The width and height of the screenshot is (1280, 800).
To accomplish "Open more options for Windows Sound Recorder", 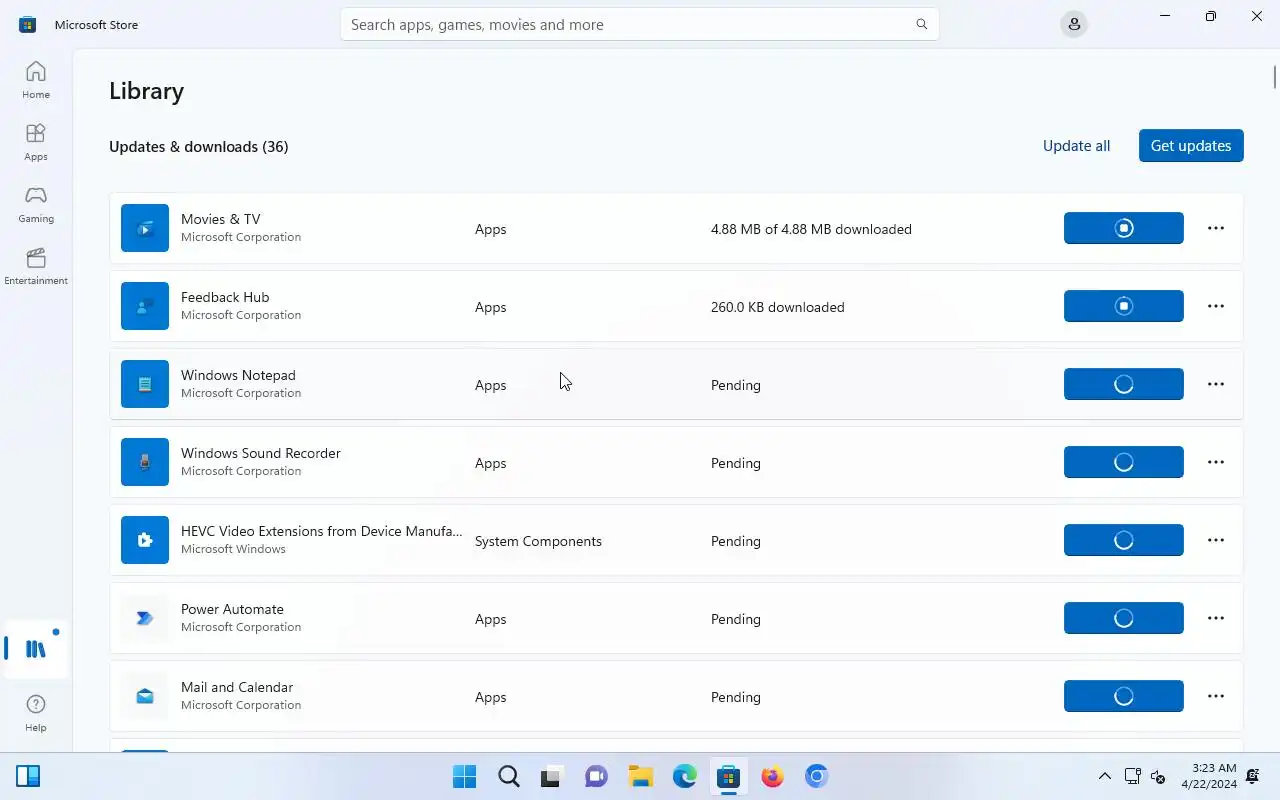I will [x=1216, y=462].
